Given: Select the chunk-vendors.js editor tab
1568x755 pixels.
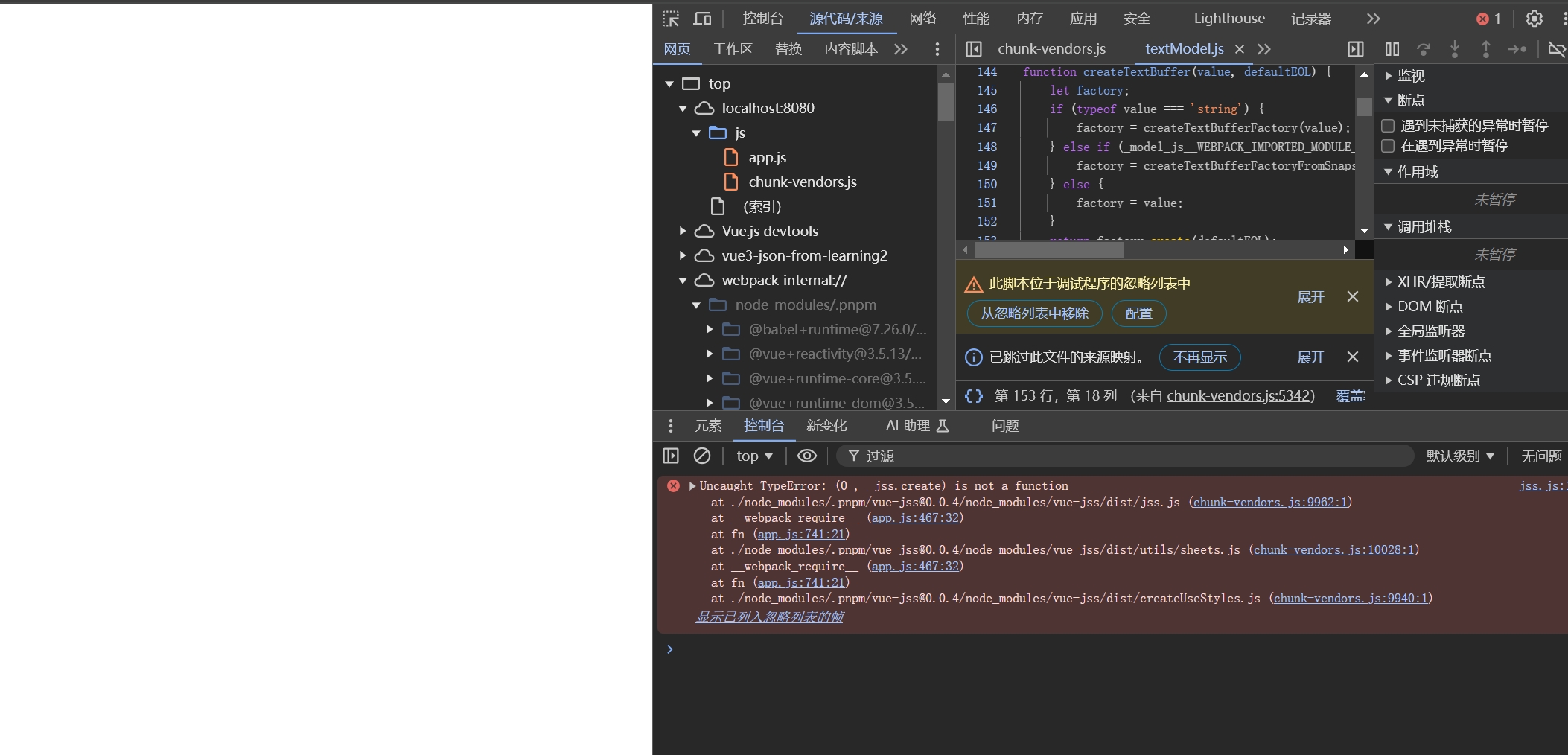Looking at the screenshot, I should (1051, 49).
